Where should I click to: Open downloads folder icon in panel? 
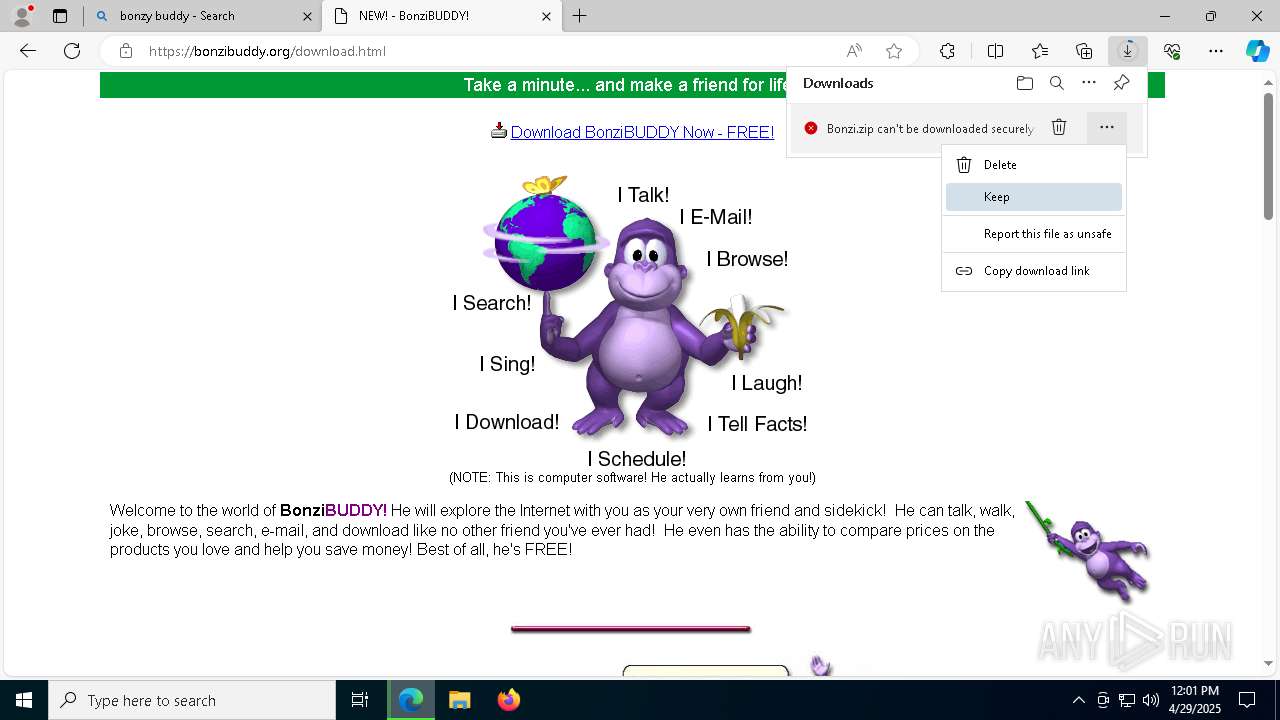[x=1025, y=83]
